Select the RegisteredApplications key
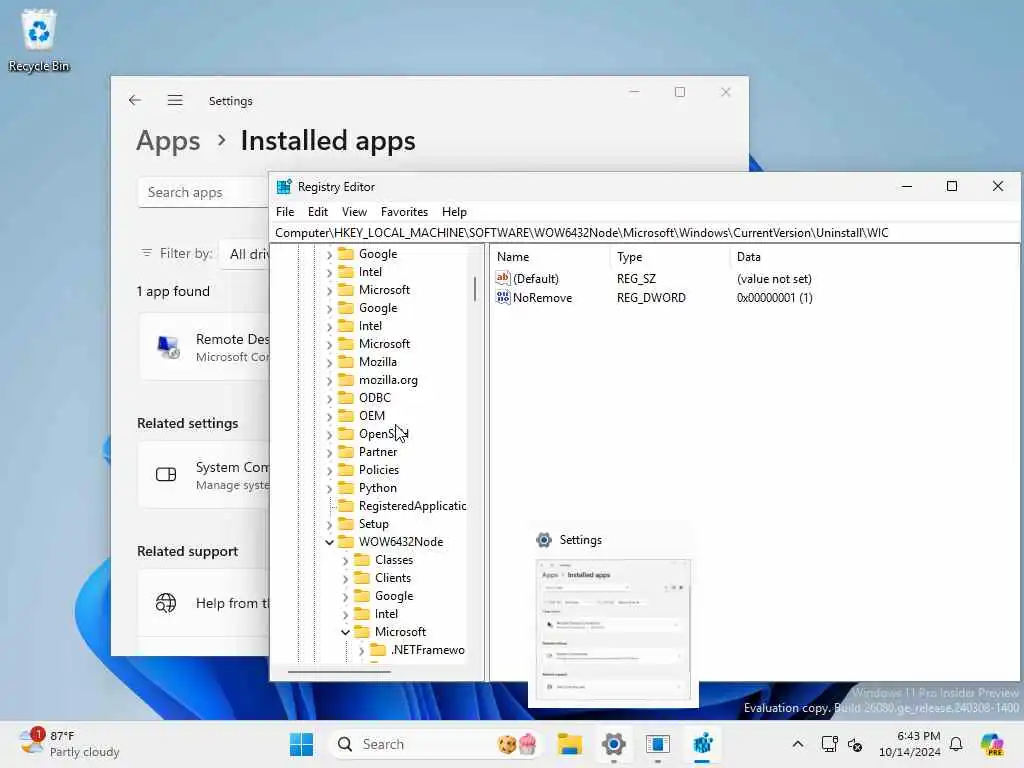1024x768 pixels. click(412, 505)
